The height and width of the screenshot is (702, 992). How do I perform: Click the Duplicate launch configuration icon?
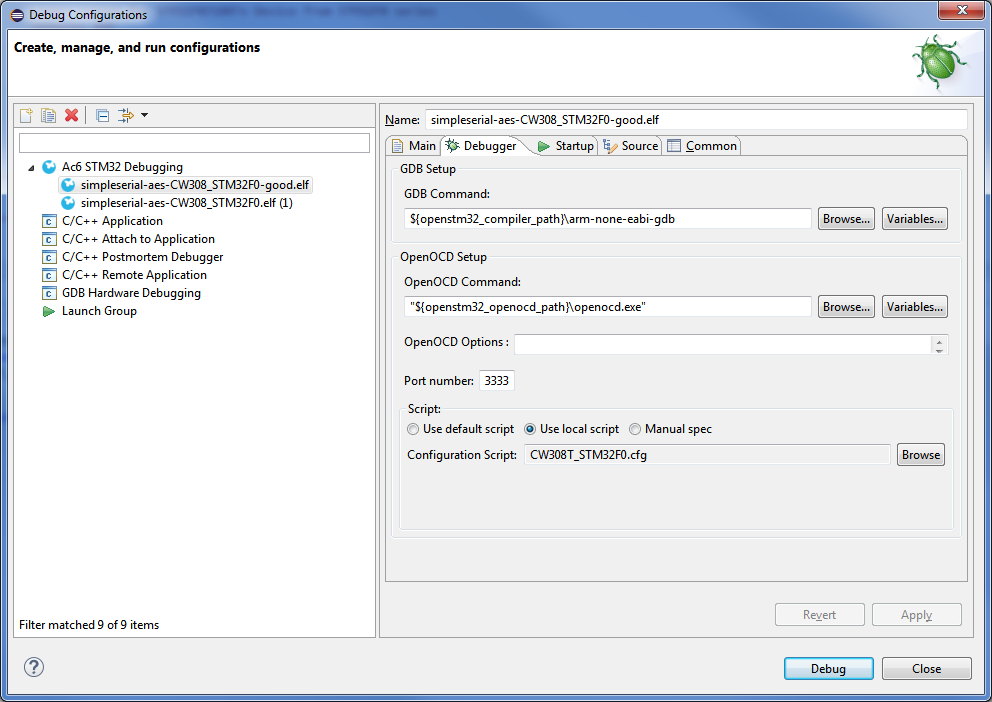click(48, 115)
